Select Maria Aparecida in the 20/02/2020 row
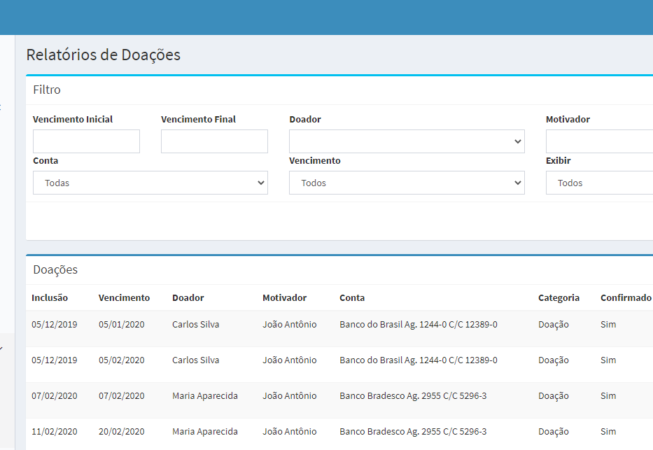This screenshot has height=450, width=653. 204,432
